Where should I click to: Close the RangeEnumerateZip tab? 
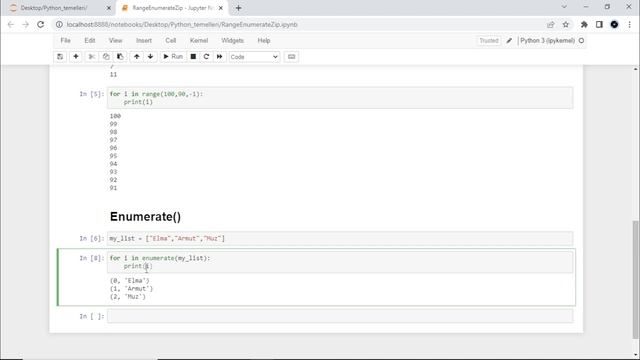(x=221, y=8)
